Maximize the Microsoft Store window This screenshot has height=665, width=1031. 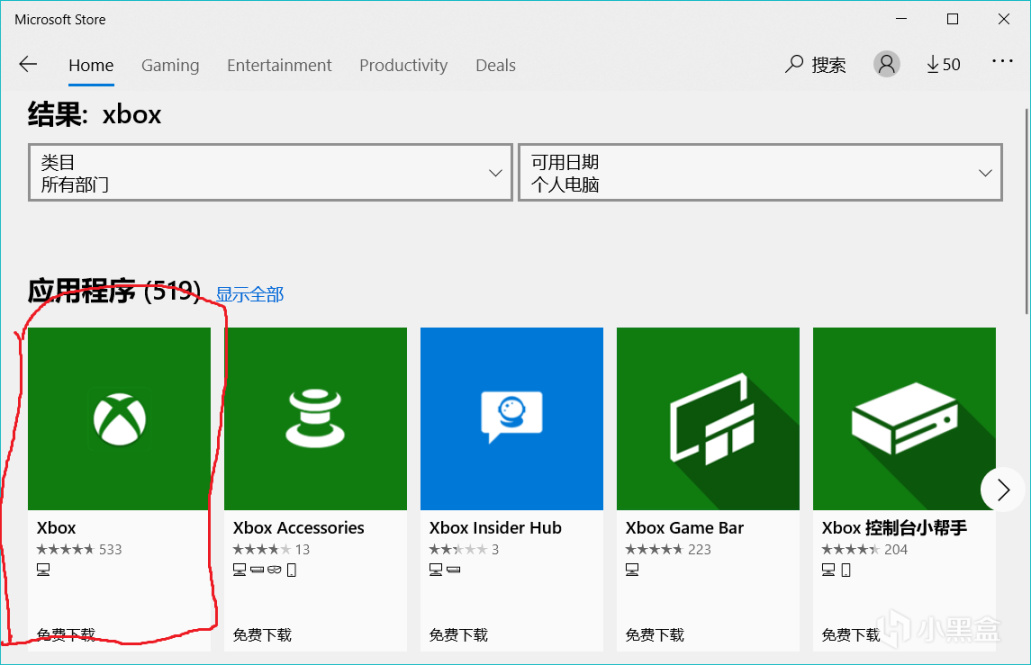(952, 19)
